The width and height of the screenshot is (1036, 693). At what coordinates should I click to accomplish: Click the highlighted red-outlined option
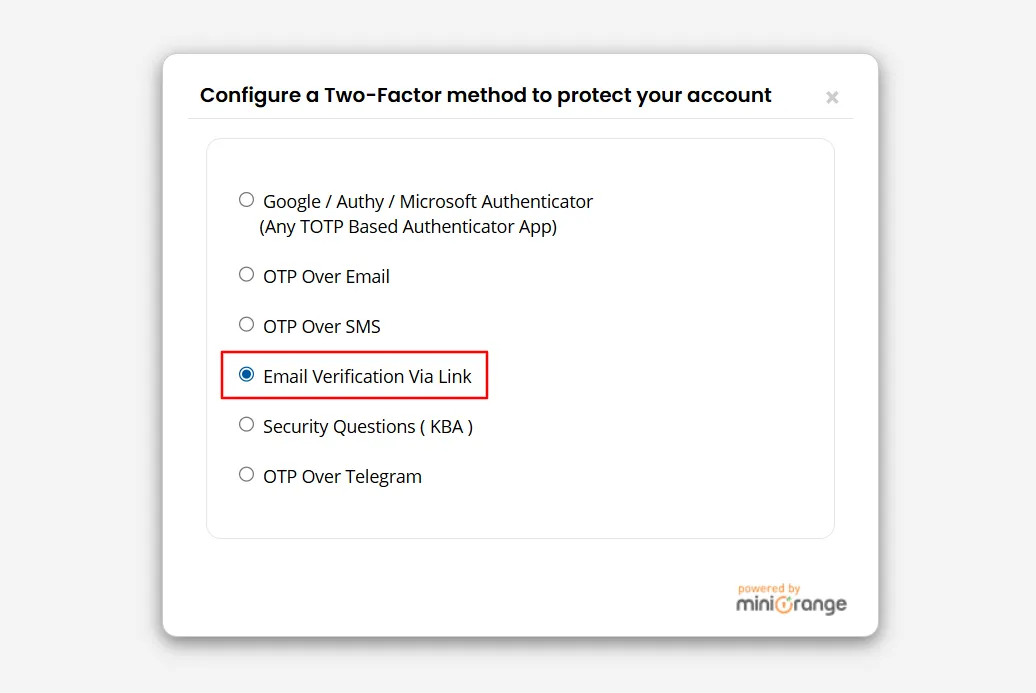[355, 375]
